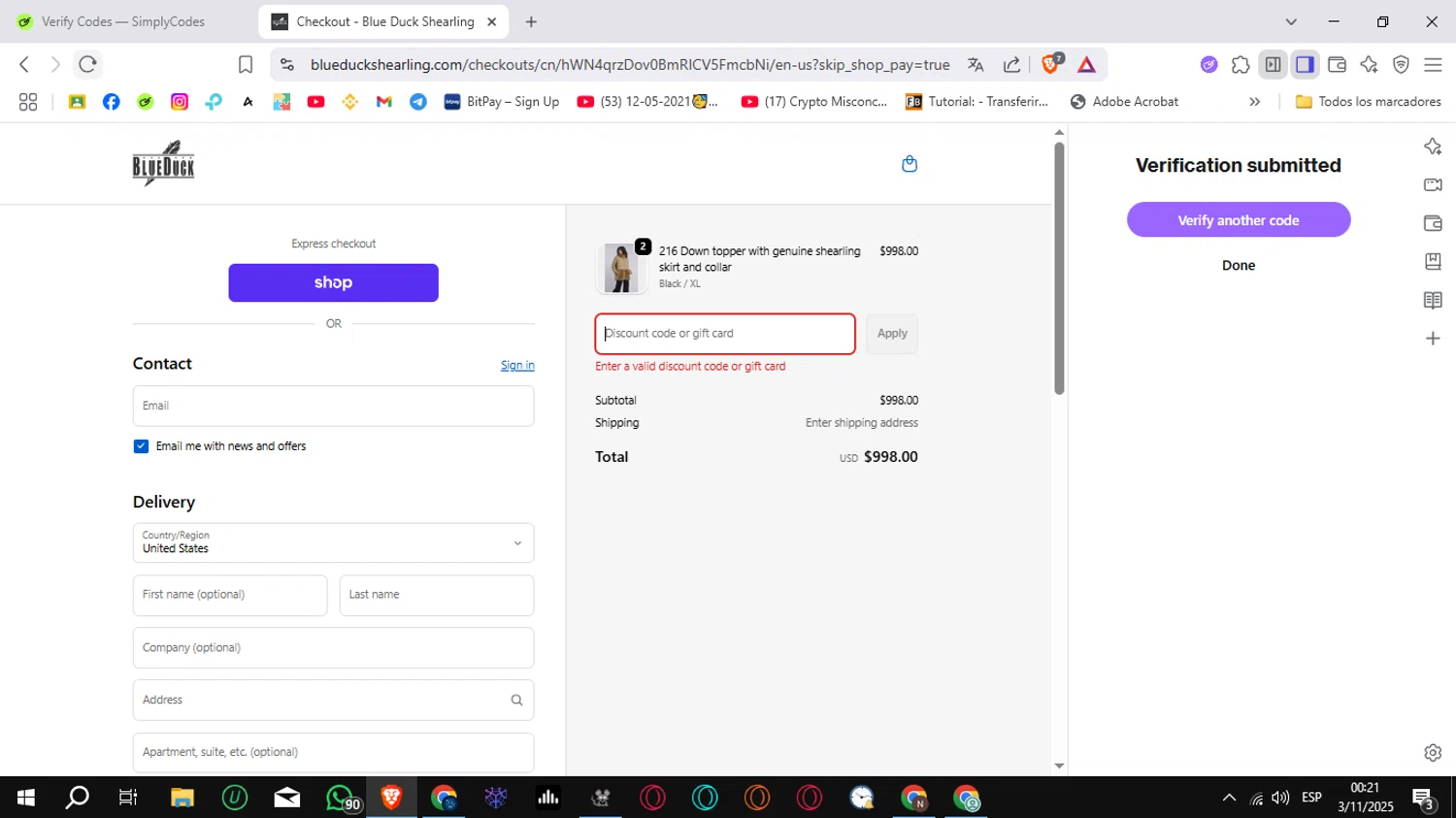1456x818 pixels.
Task: Expand the tab search dropdown arrow
Action: pos(1290,21)
